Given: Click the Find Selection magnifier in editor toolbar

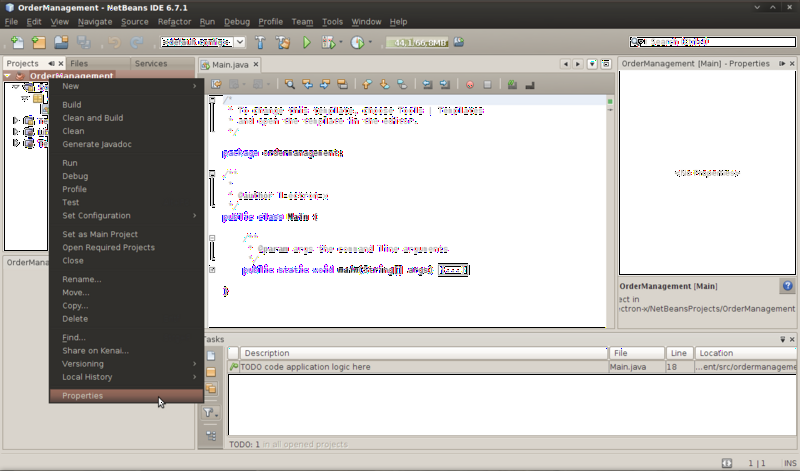Looking at the screenshot, I should tap(290, 85).
